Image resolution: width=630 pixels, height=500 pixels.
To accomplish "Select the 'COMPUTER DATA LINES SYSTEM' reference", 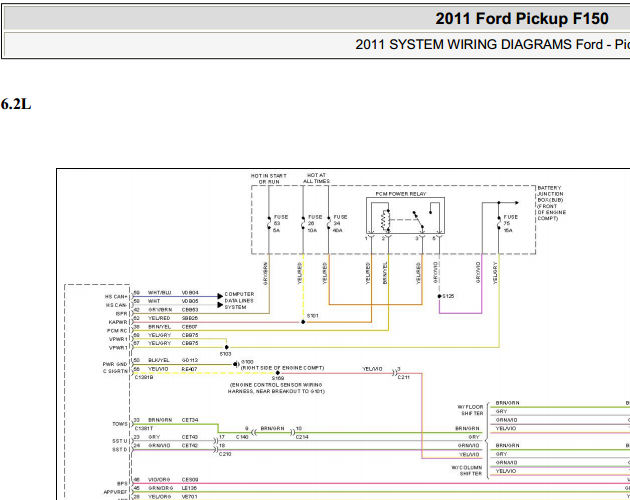I will (x=239, y=301).
